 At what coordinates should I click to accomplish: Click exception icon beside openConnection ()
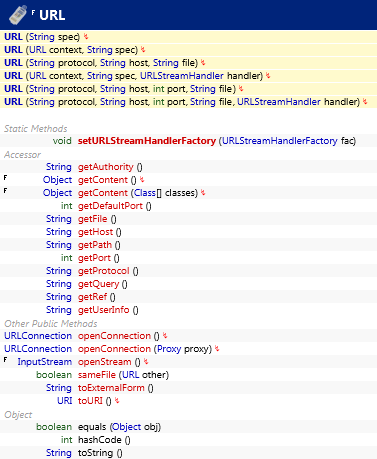point(165,336)
